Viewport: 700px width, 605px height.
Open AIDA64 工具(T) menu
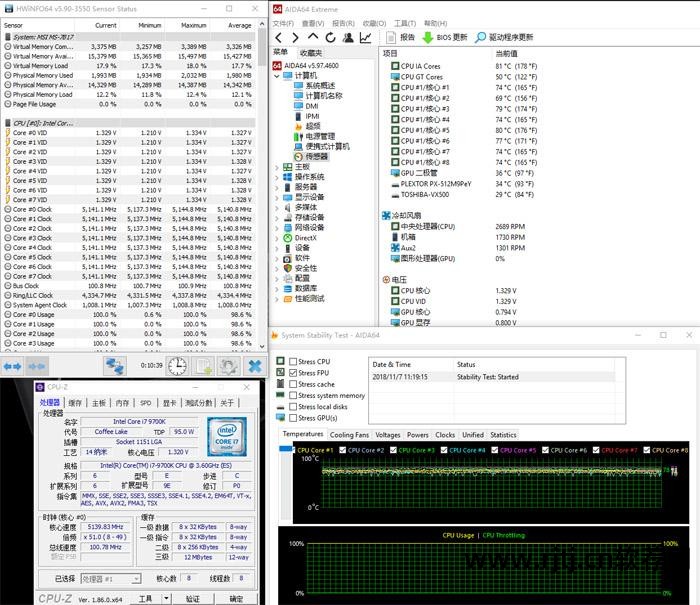tap(405, 23)
